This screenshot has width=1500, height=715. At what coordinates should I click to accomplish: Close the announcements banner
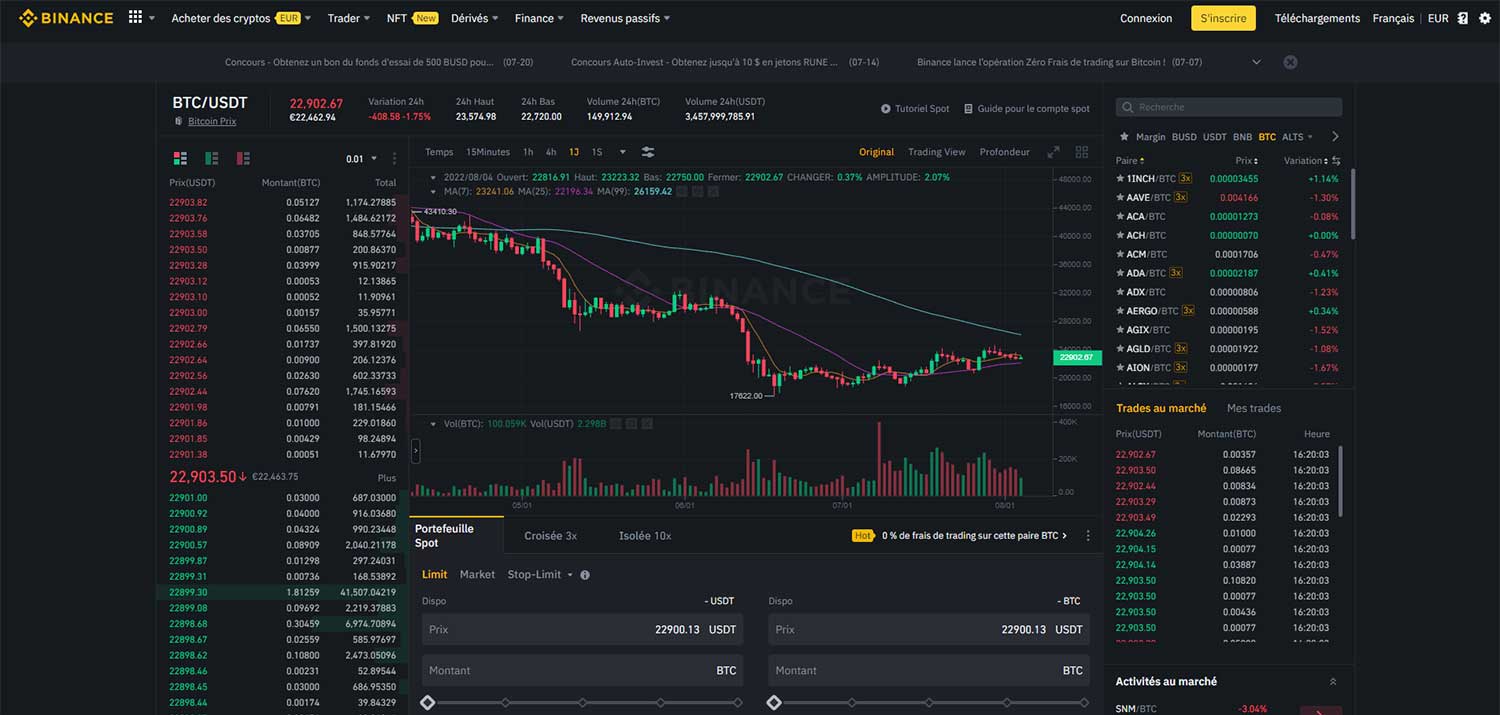click(1290, 62)
